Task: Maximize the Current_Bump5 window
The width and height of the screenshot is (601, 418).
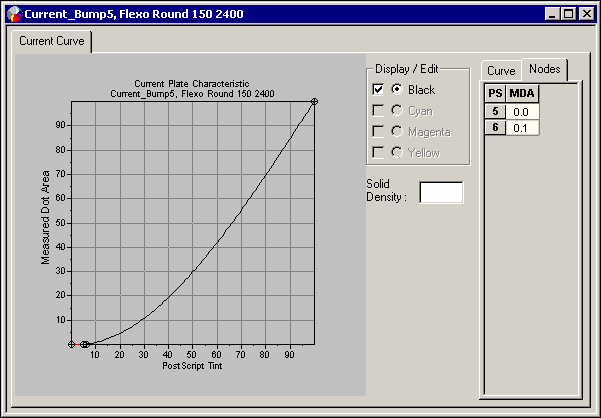Action: coord(568,14)
